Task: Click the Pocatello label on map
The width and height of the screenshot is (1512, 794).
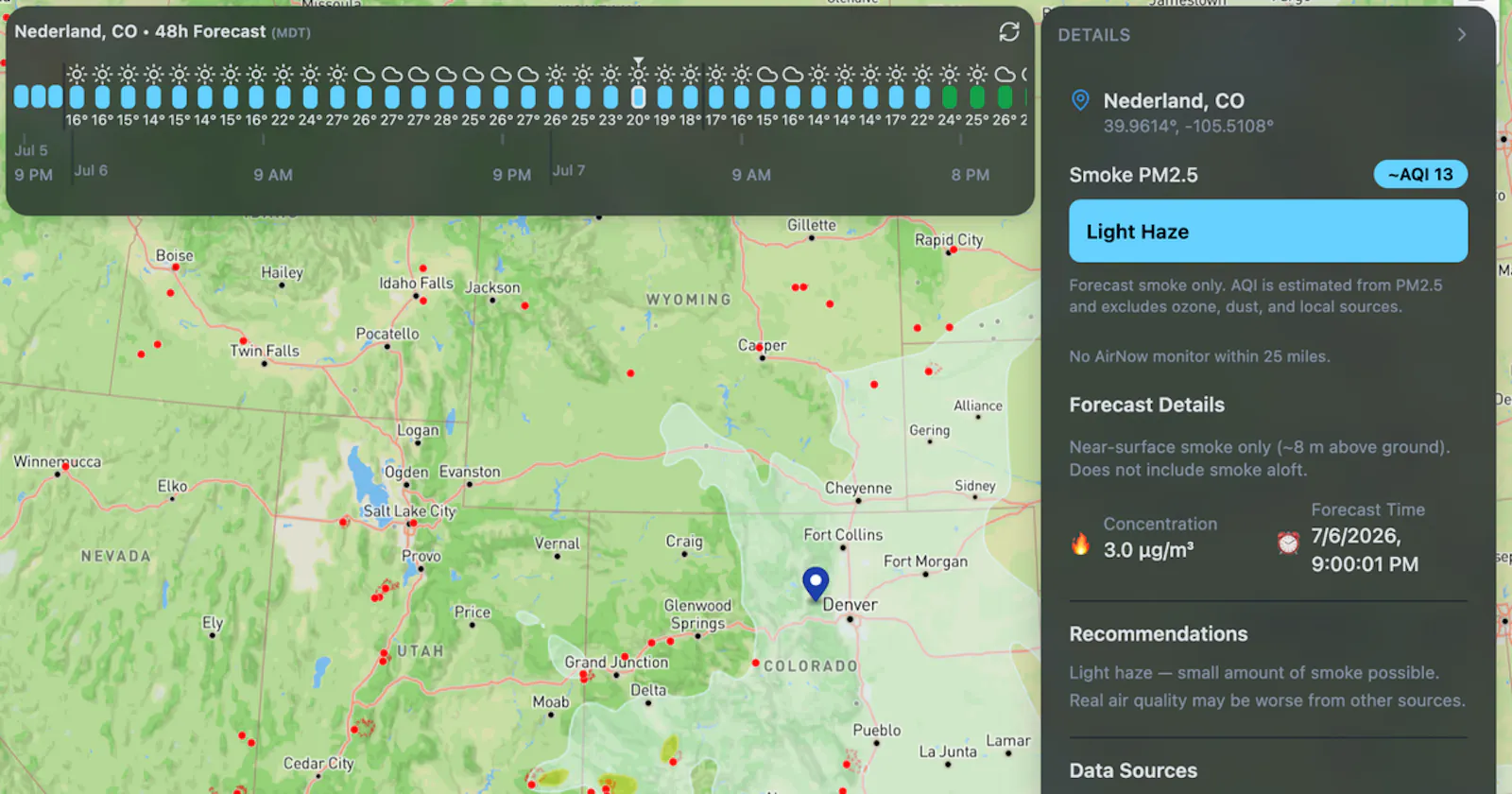Action: (x=387, y=334)
